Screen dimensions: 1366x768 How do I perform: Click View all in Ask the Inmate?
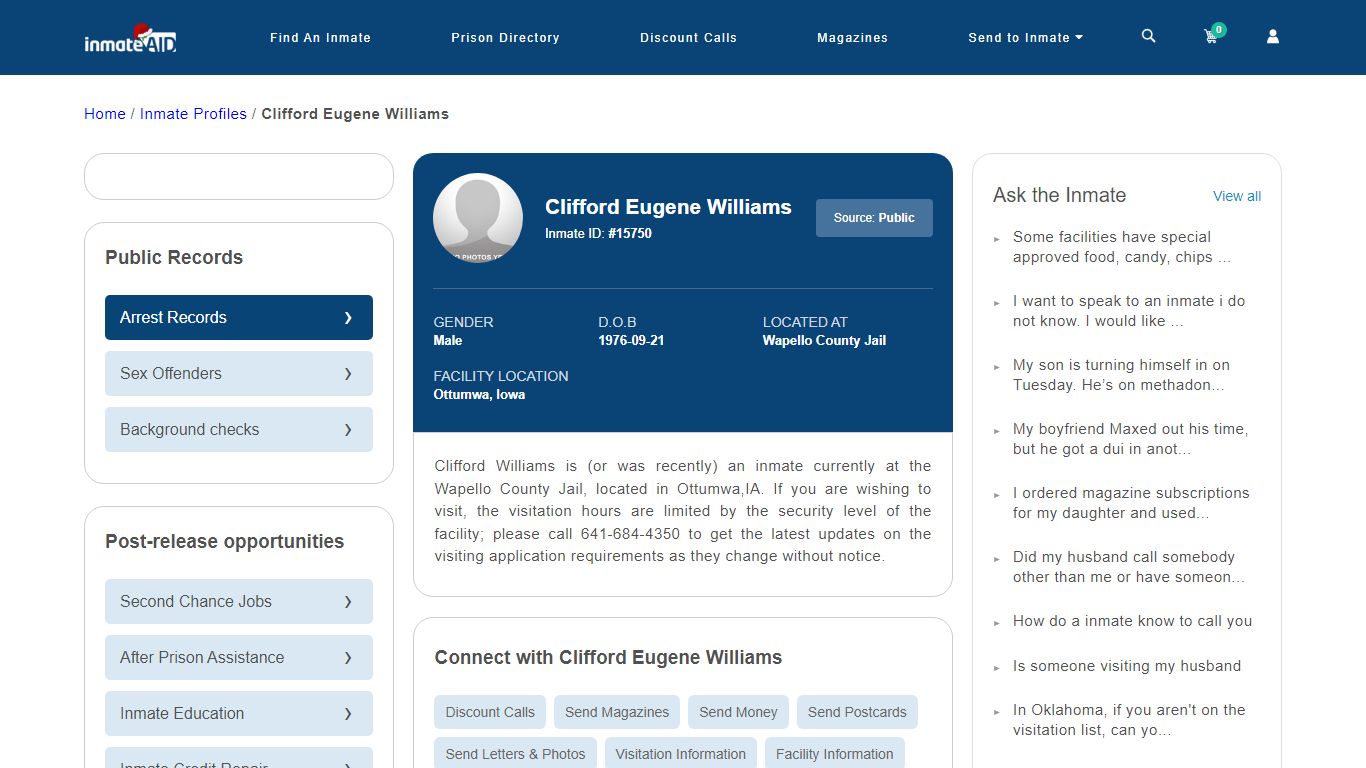tap(1237, 196)
